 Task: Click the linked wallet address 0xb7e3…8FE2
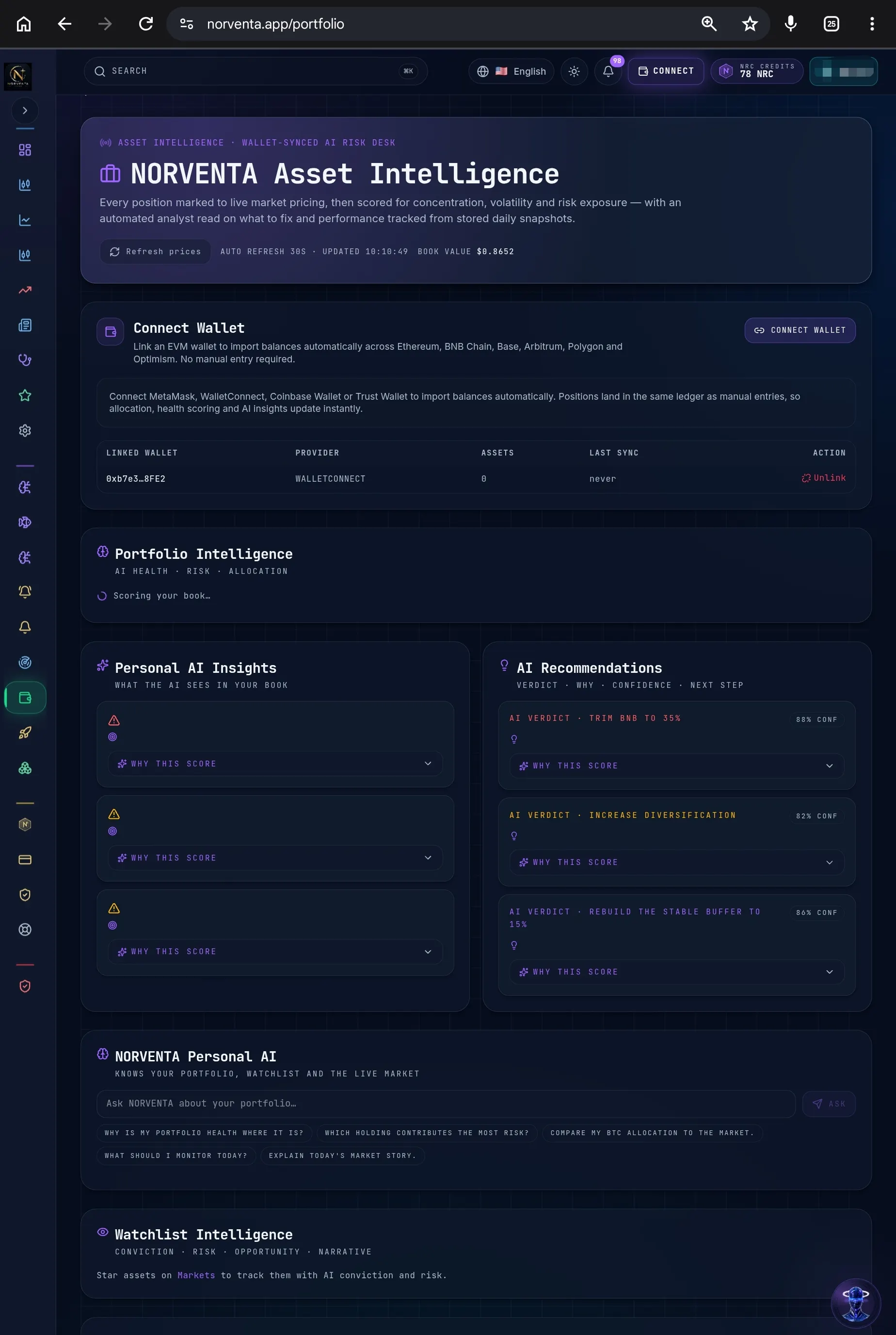pos(136,478)
